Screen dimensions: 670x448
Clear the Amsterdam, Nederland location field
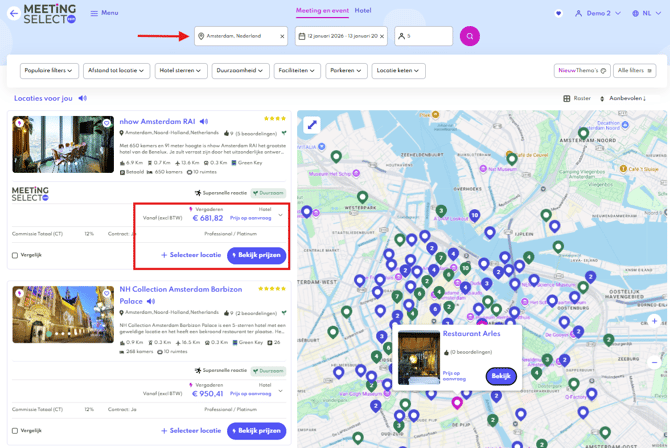coord(282,36)
